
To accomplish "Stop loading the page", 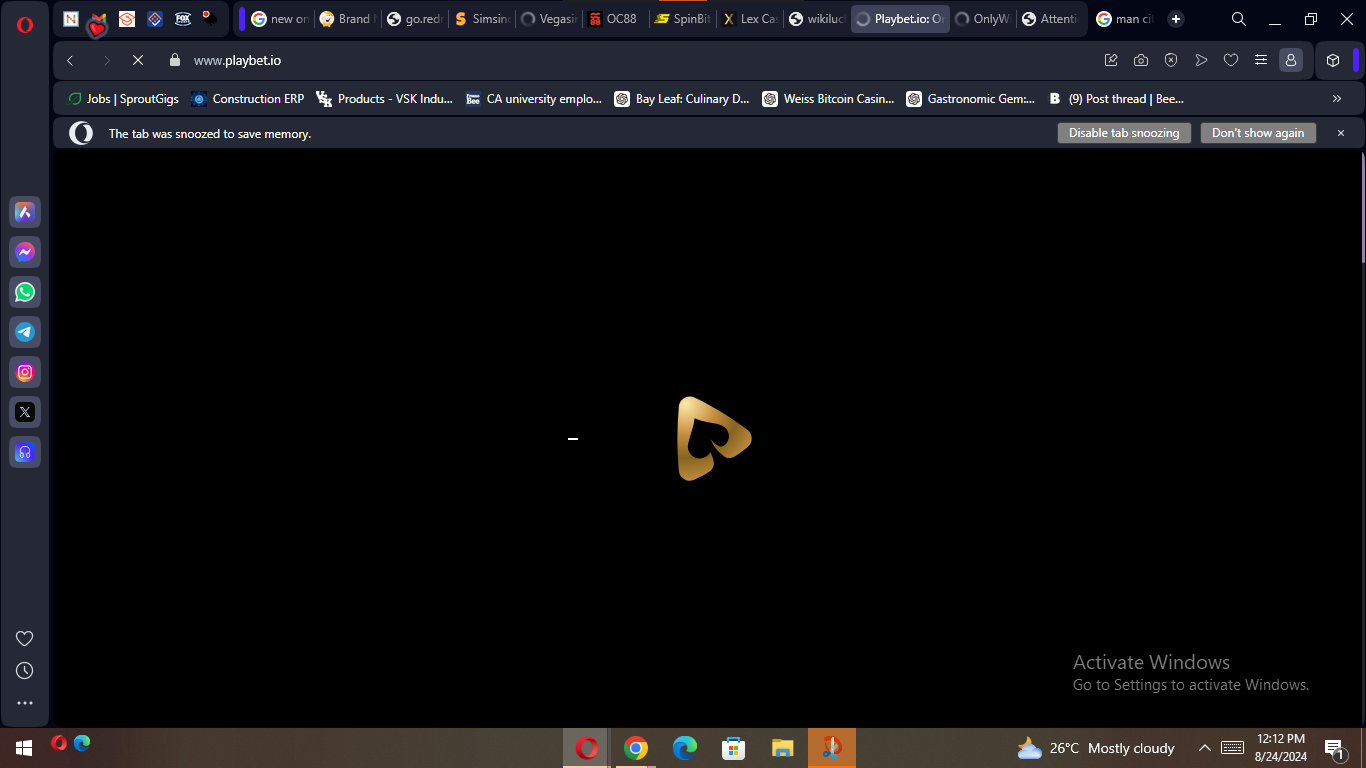I will pos(138,60).
